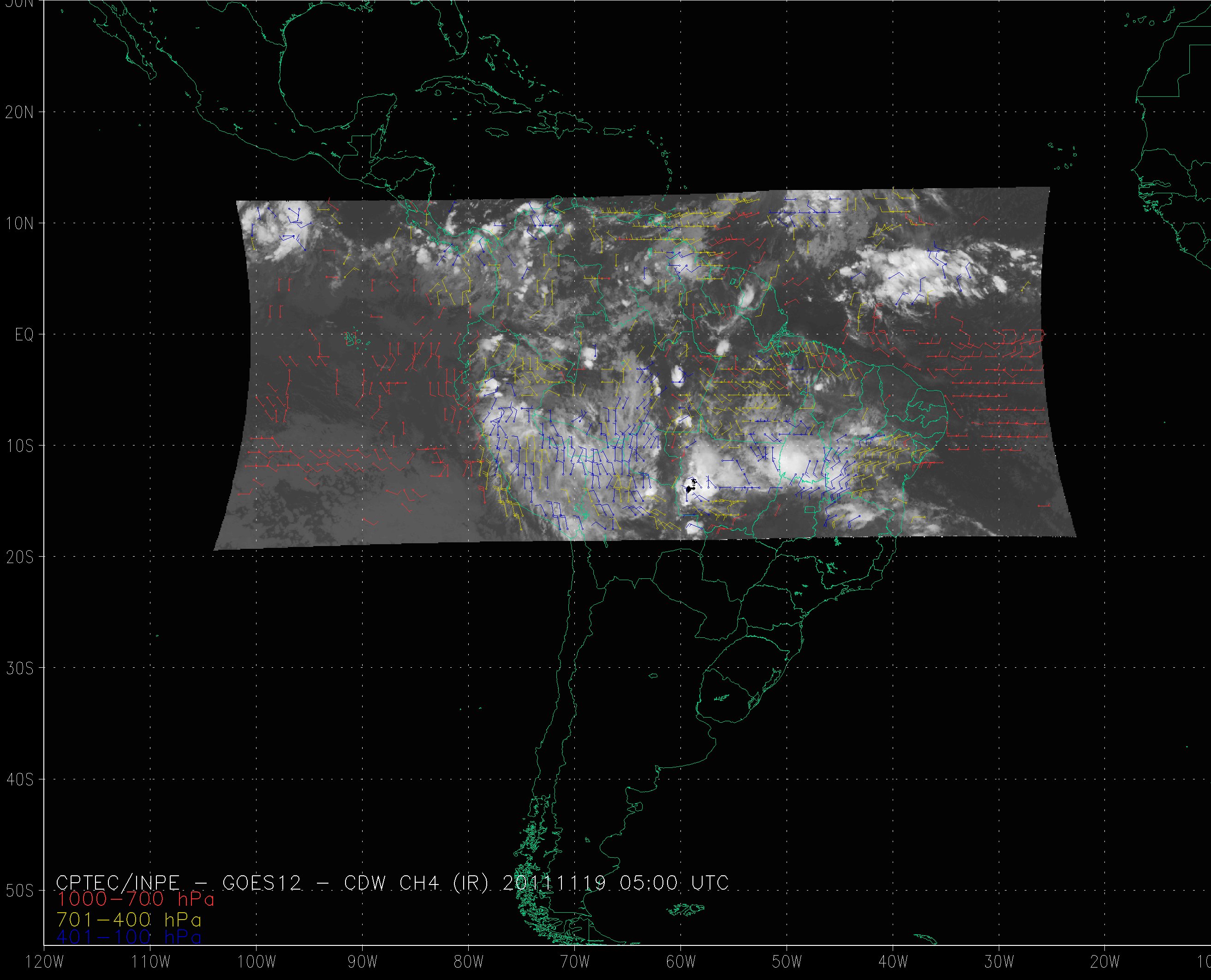Click the 120W longitude axis label
1211x980 pixels.
click(x=45, y=962)
